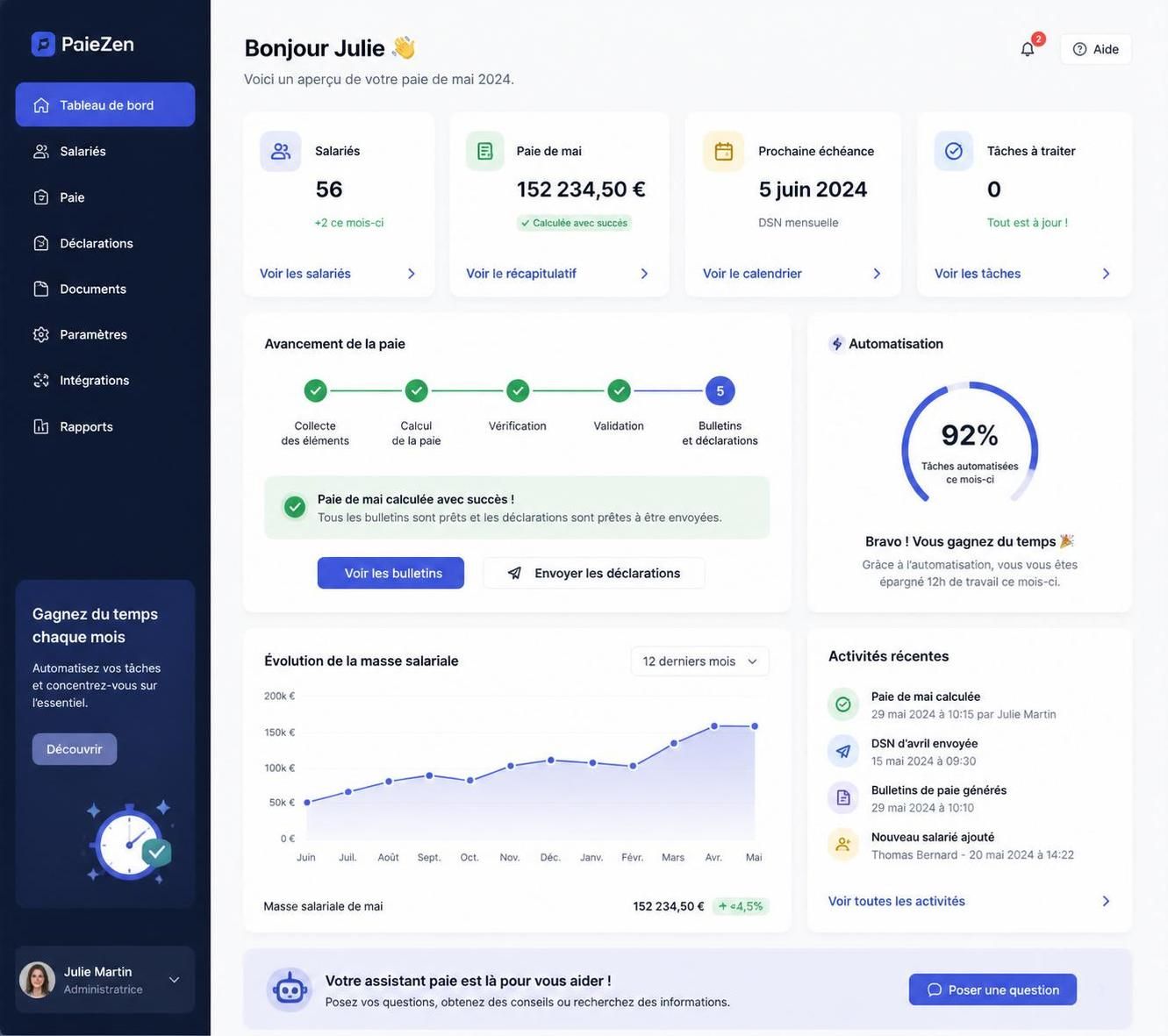Click the Vérification step checkmark

(518, 390)
